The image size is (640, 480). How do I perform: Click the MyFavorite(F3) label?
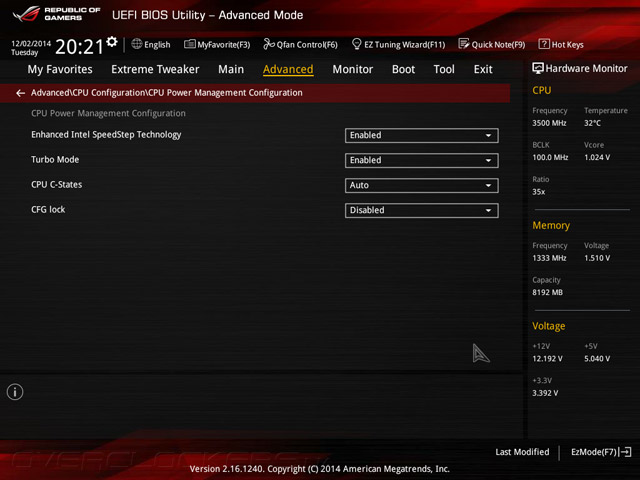pos(224,44)
